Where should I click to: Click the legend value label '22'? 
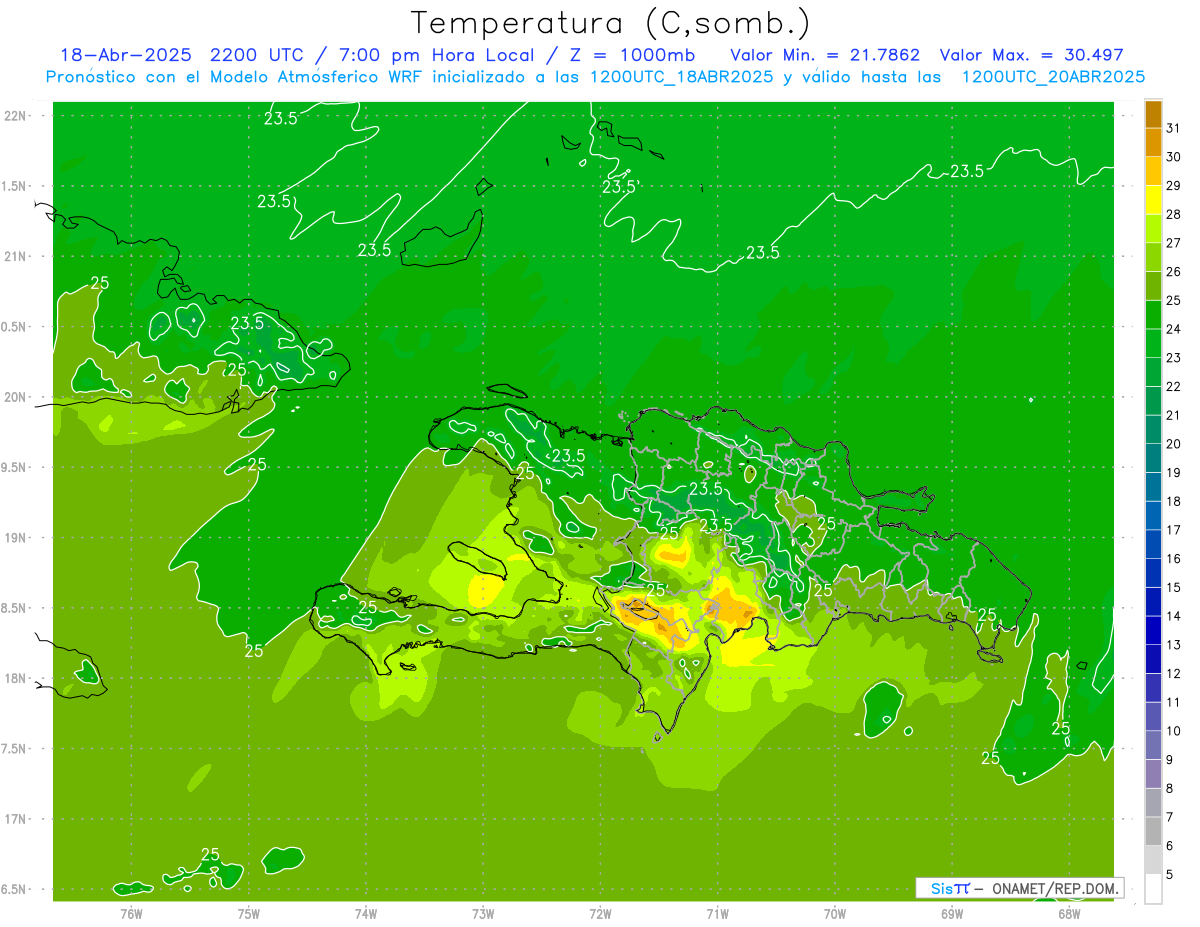click(1173, 386)
